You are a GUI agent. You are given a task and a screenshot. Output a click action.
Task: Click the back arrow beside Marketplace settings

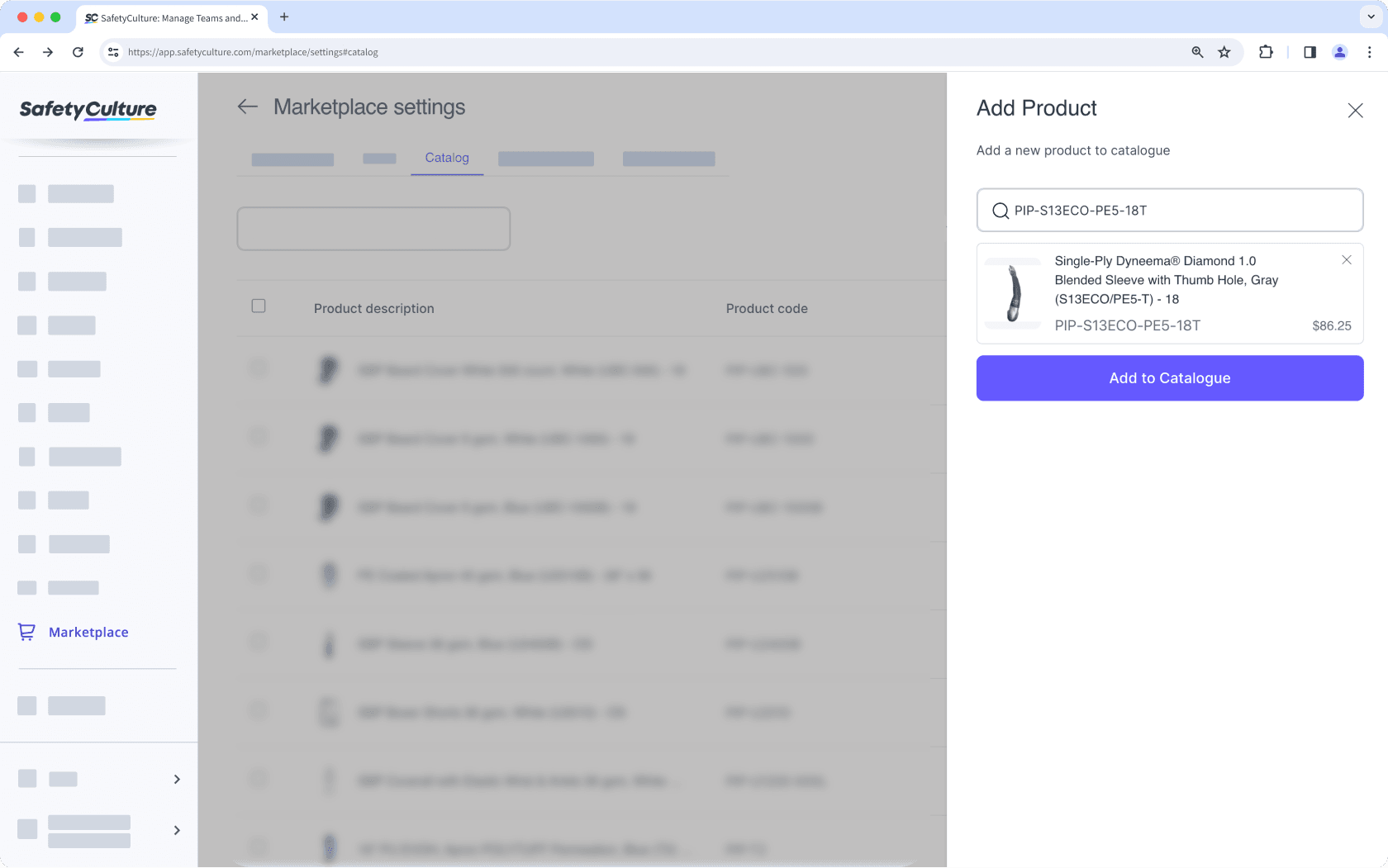pos(247,107)
